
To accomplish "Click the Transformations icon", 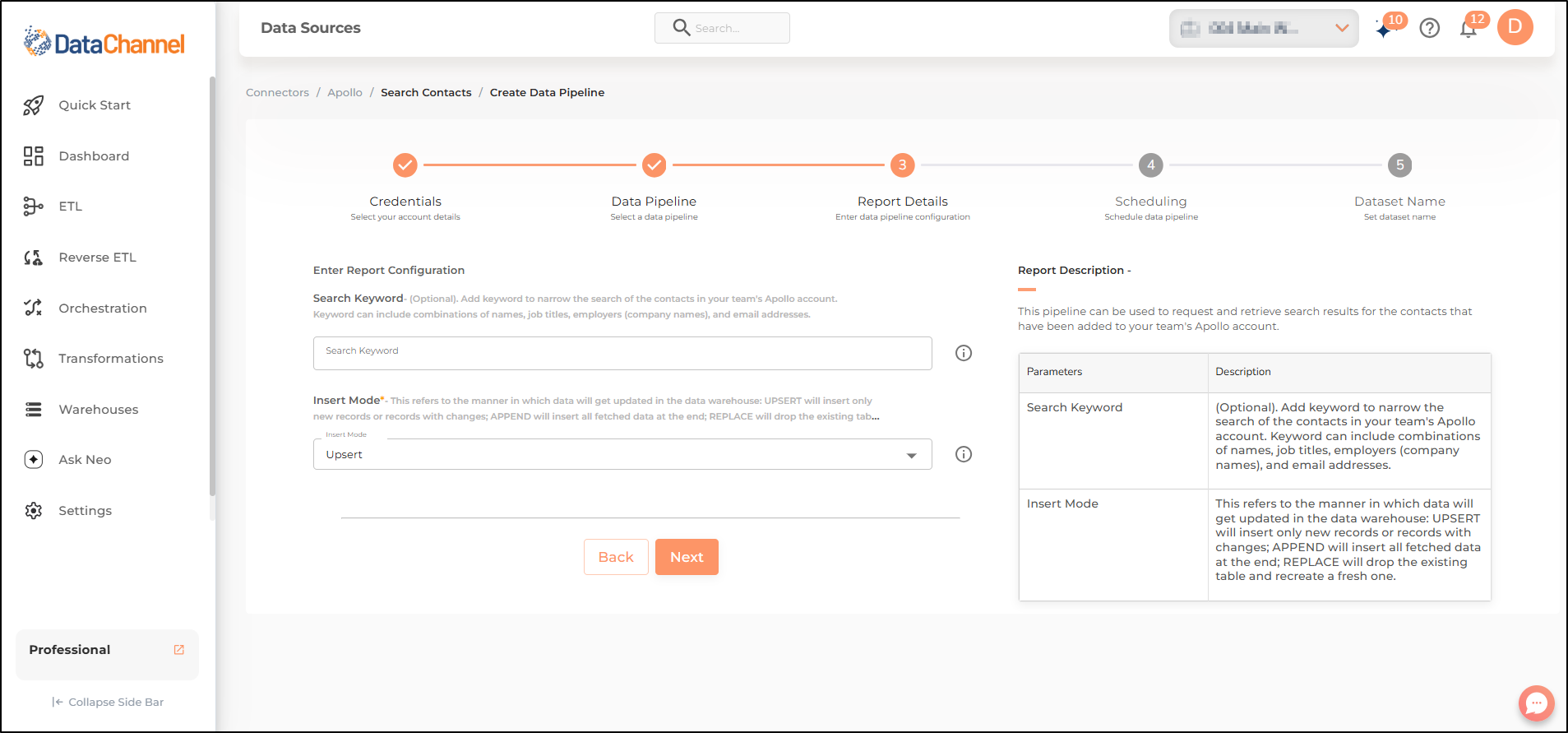I will point(33,359).
